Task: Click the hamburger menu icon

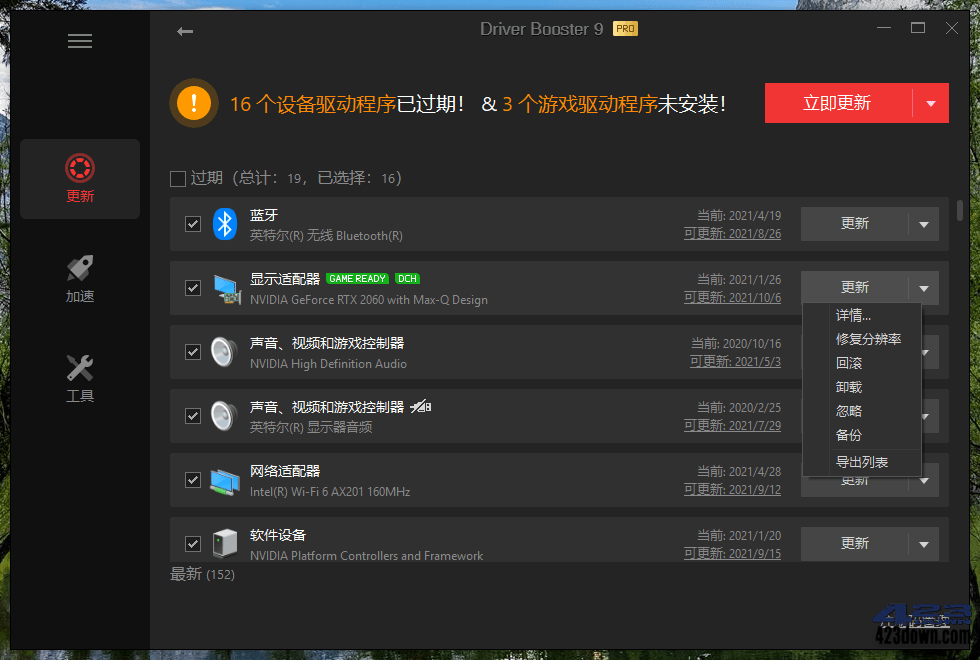Action: point(79,40)
